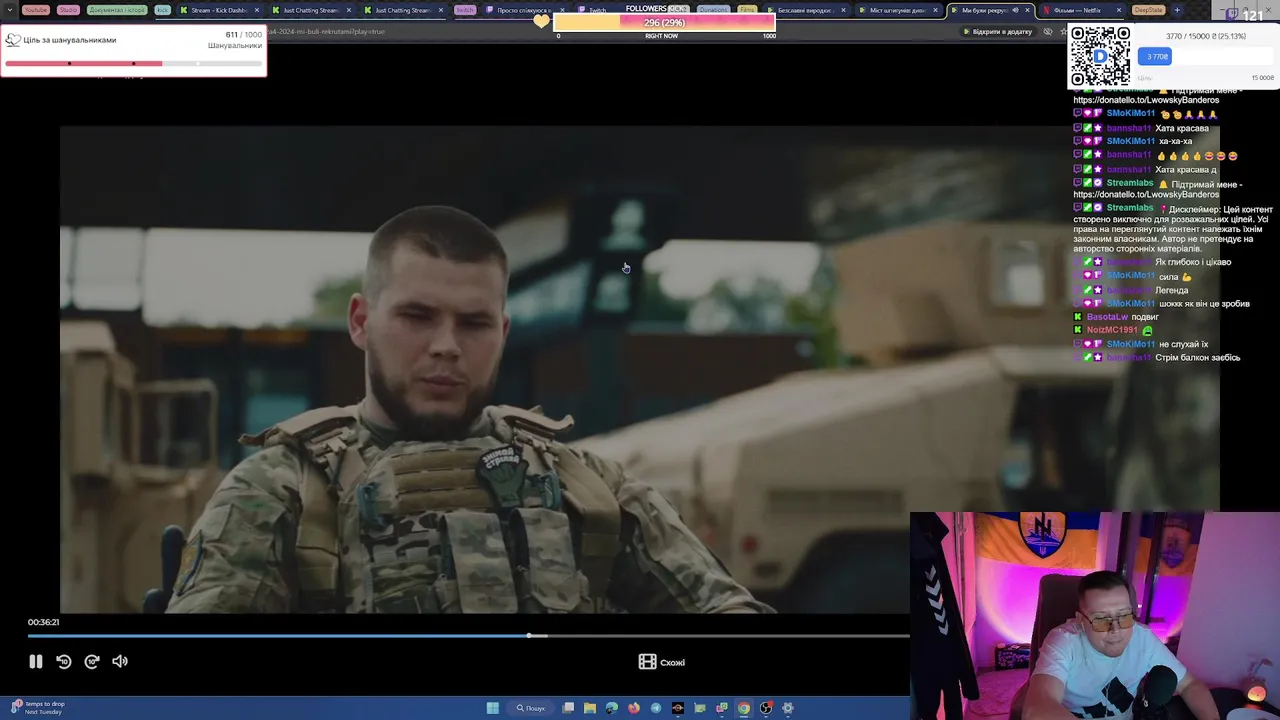Mute audio on the Ми були рекрутами tab

pyautogui.click(x=1015, y=10)
